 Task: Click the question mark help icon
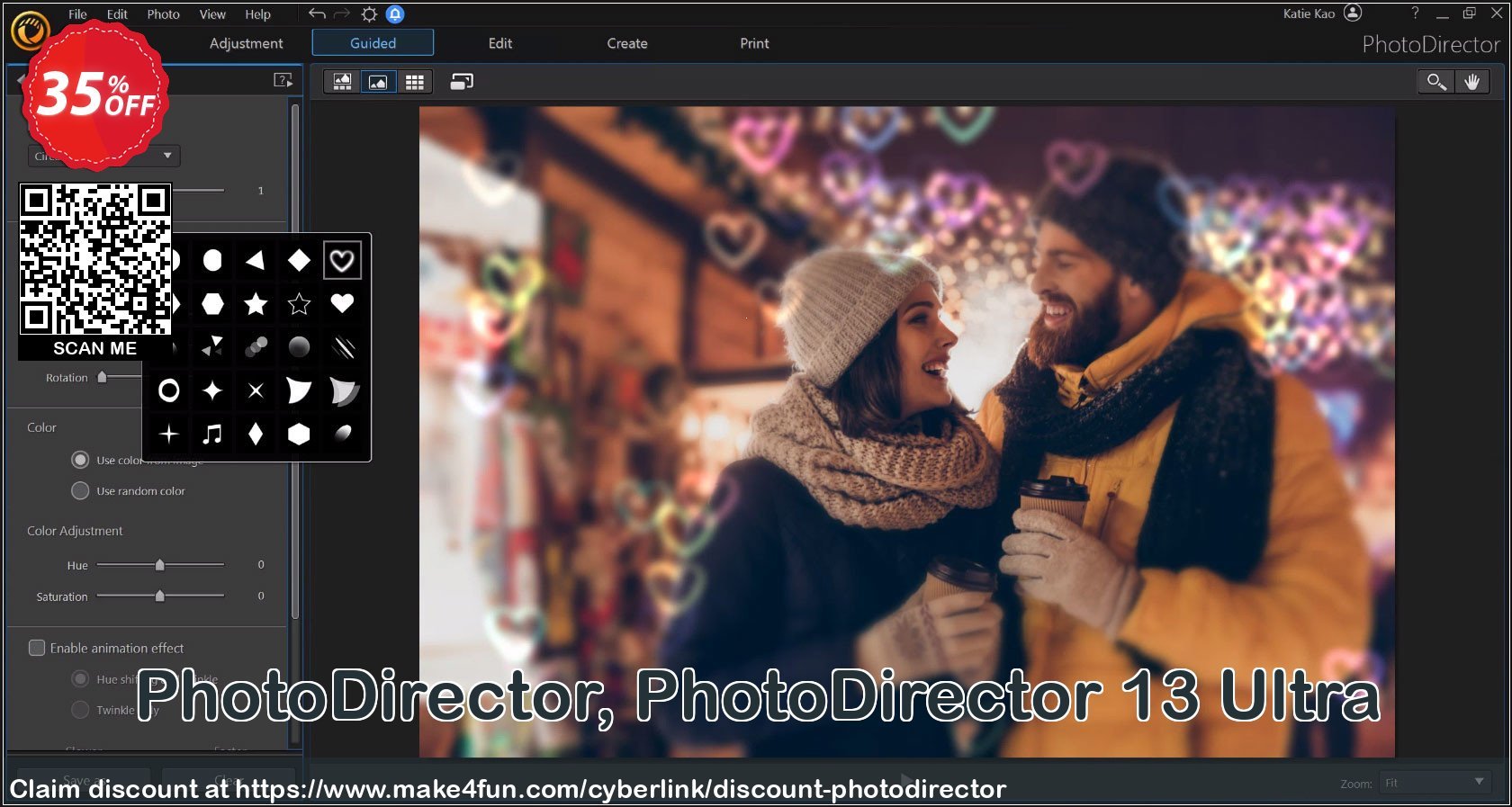[x=1415, y=13]
